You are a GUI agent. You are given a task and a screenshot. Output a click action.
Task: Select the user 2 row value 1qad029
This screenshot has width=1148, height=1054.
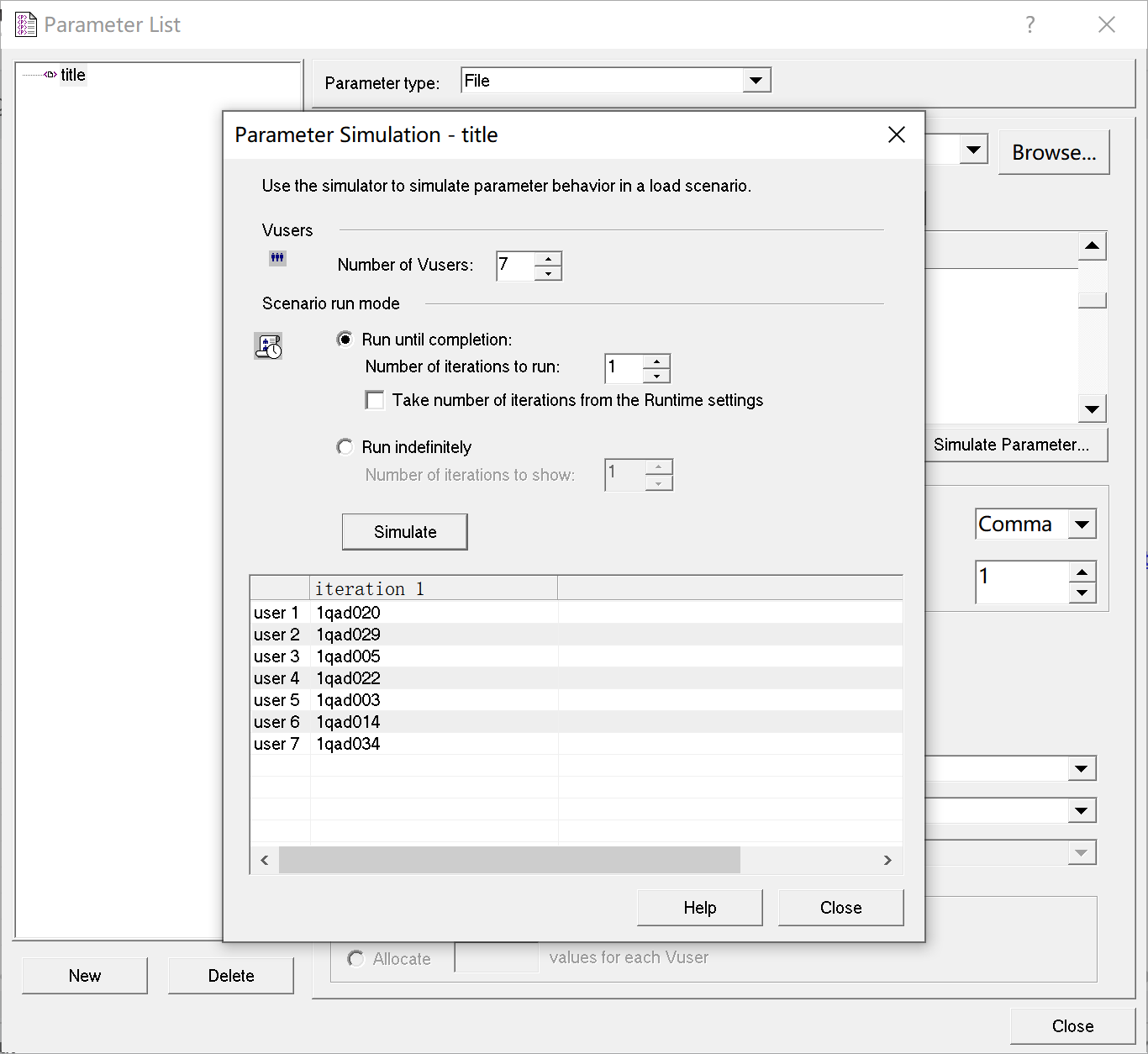pyautogui.click(x=348, y=635)
